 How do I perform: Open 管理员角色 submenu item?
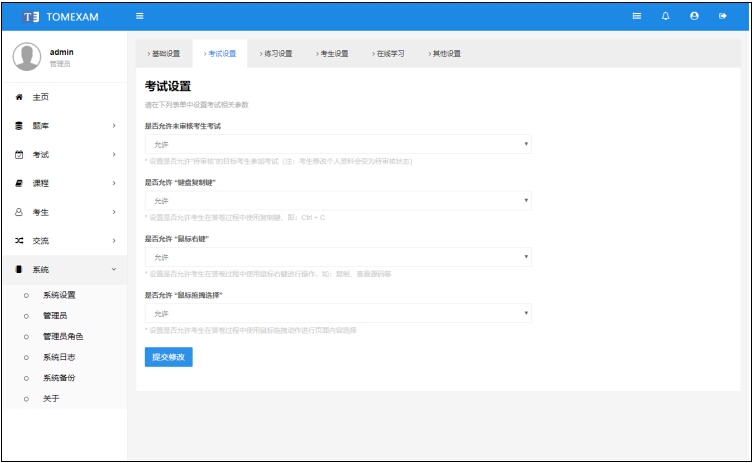coord(63,336)
